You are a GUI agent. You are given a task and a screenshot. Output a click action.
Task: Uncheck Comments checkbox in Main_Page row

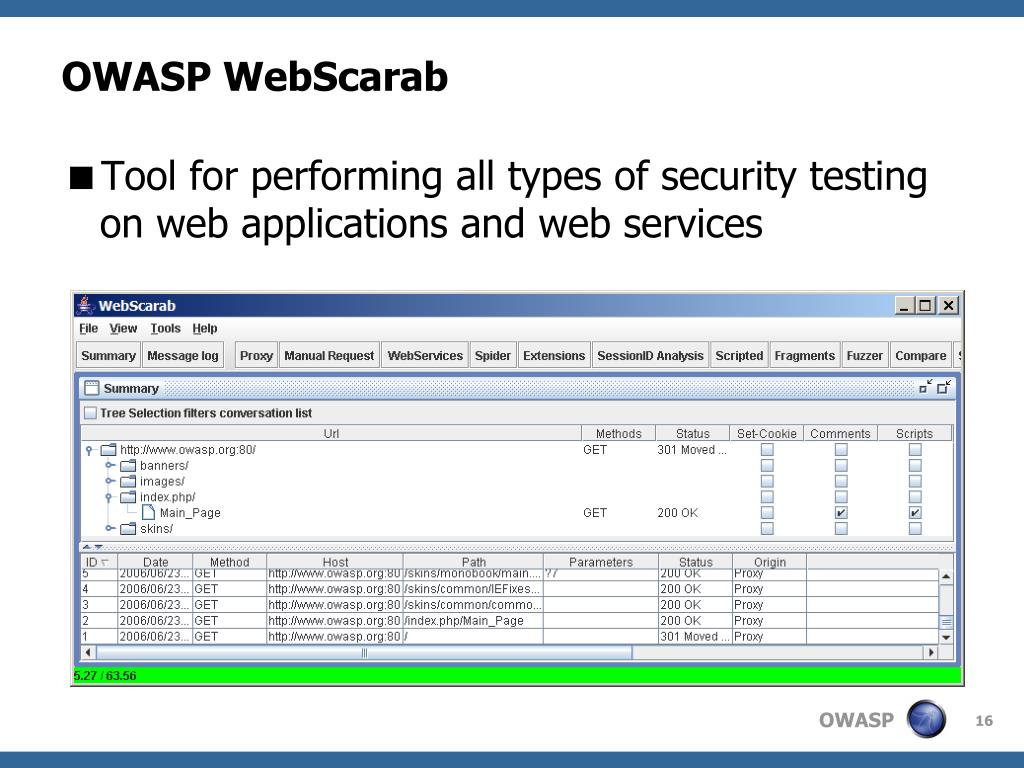(841, 513)
